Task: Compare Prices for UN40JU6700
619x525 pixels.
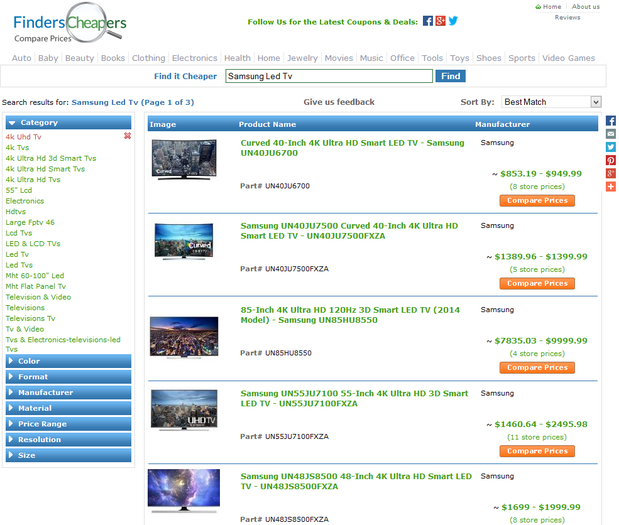Action: 537,201
